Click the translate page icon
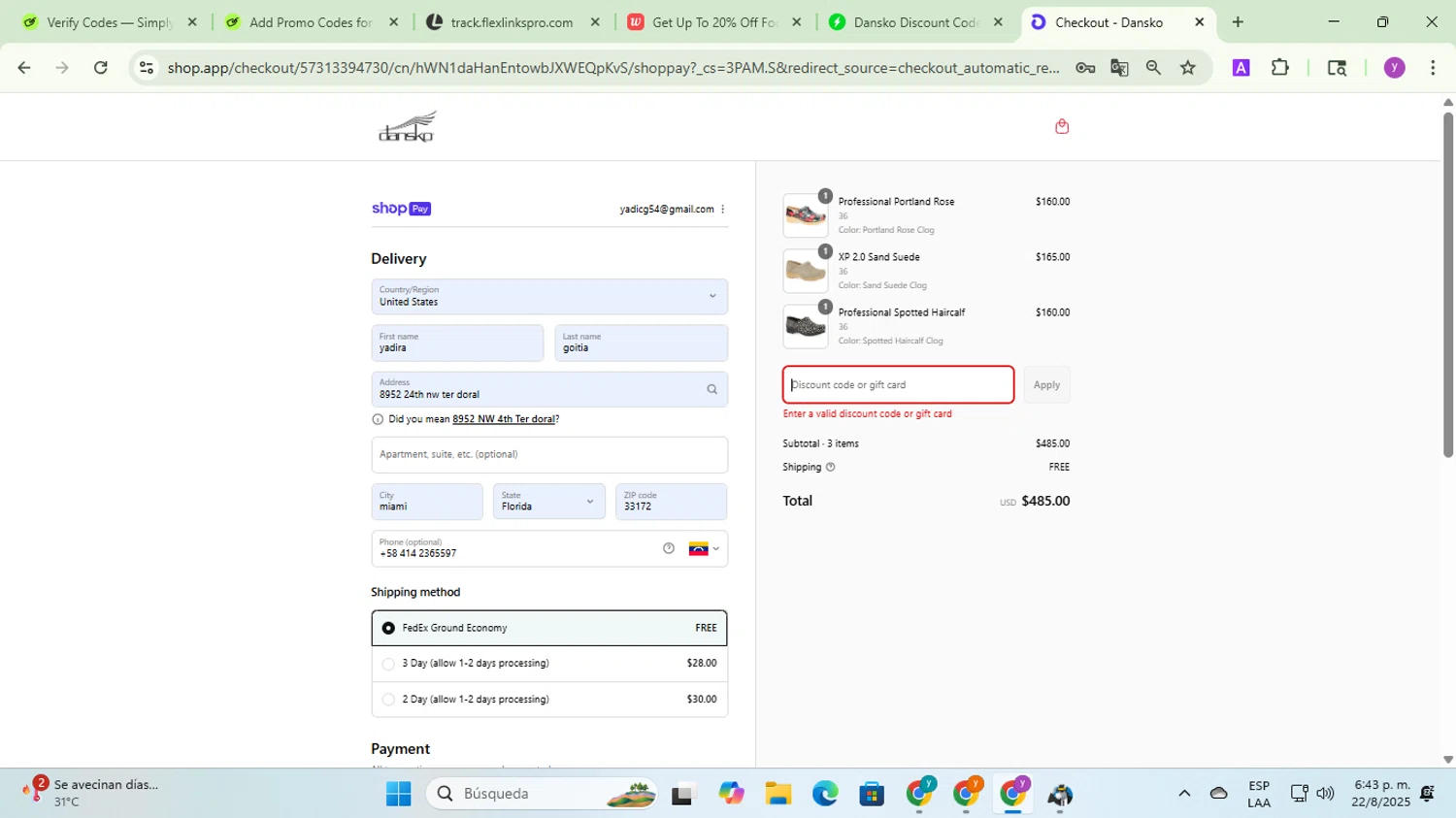Screen dimensions: 1456x818 click(x=1119, y=68)
